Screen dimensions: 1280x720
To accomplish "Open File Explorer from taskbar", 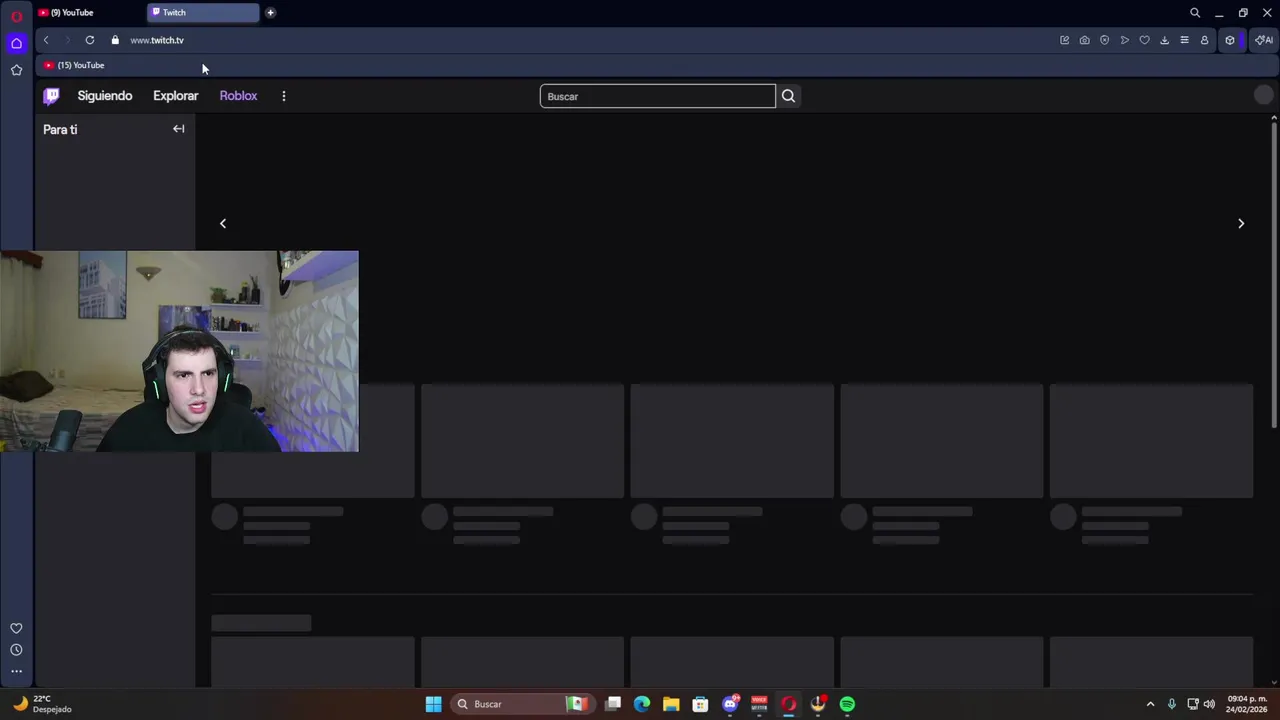I will click(x=671, y=704).
